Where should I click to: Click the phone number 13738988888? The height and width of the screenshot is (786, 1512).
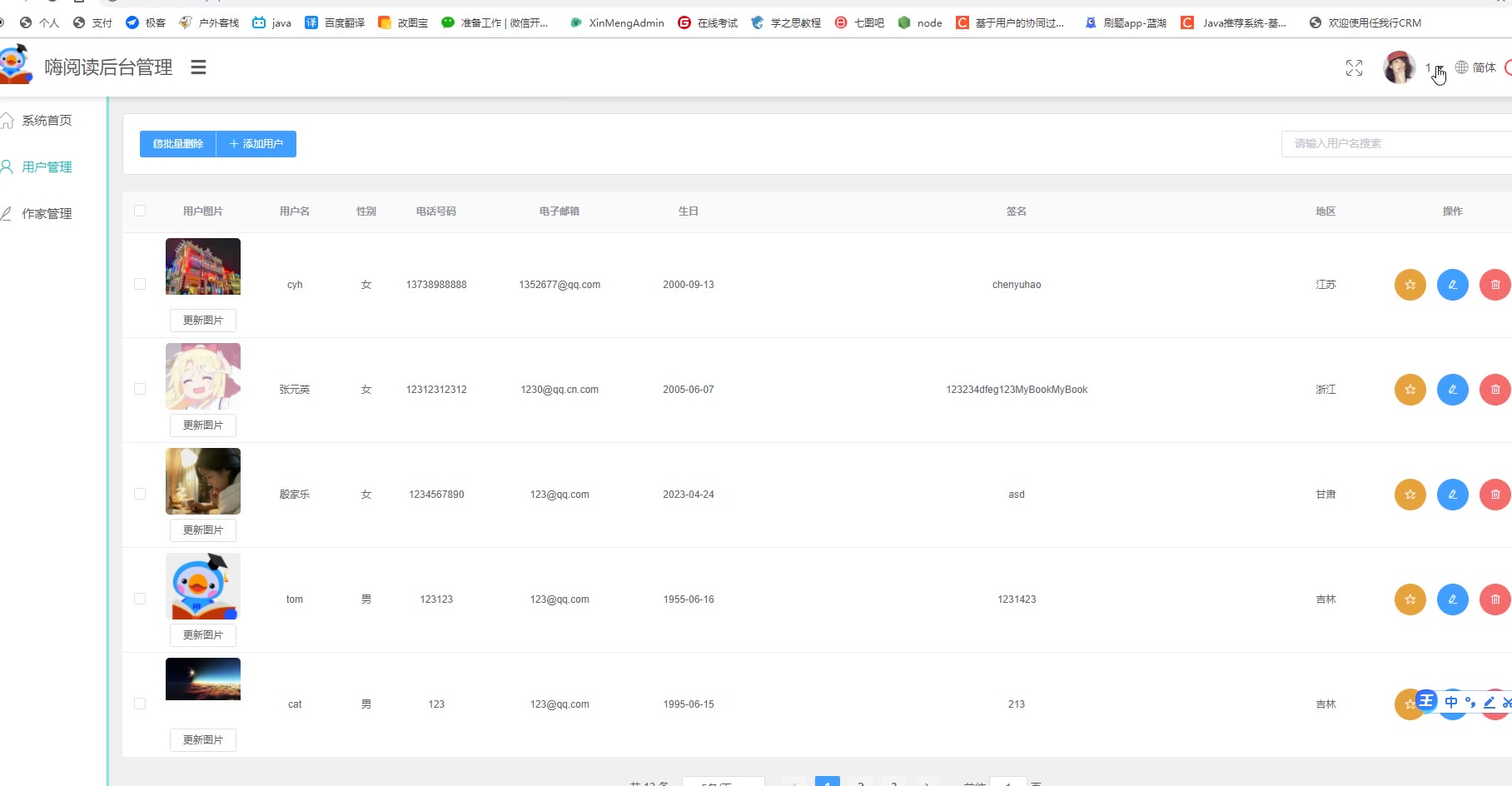436,285
